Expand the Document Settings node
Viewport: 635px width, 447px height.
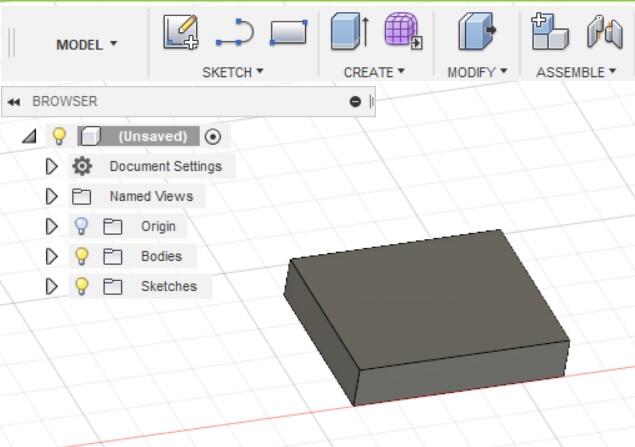51,166
